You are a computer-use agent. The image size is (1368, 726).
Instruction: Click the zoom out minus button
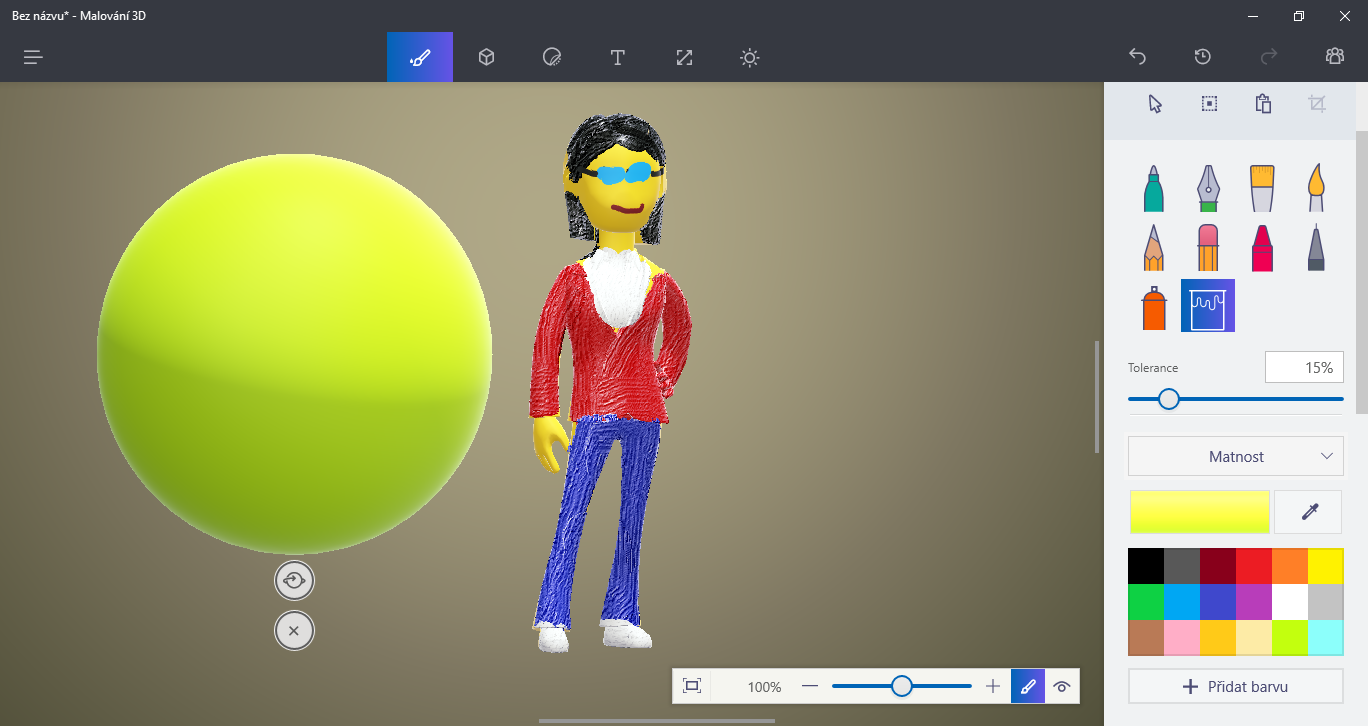tap(810, 686)
